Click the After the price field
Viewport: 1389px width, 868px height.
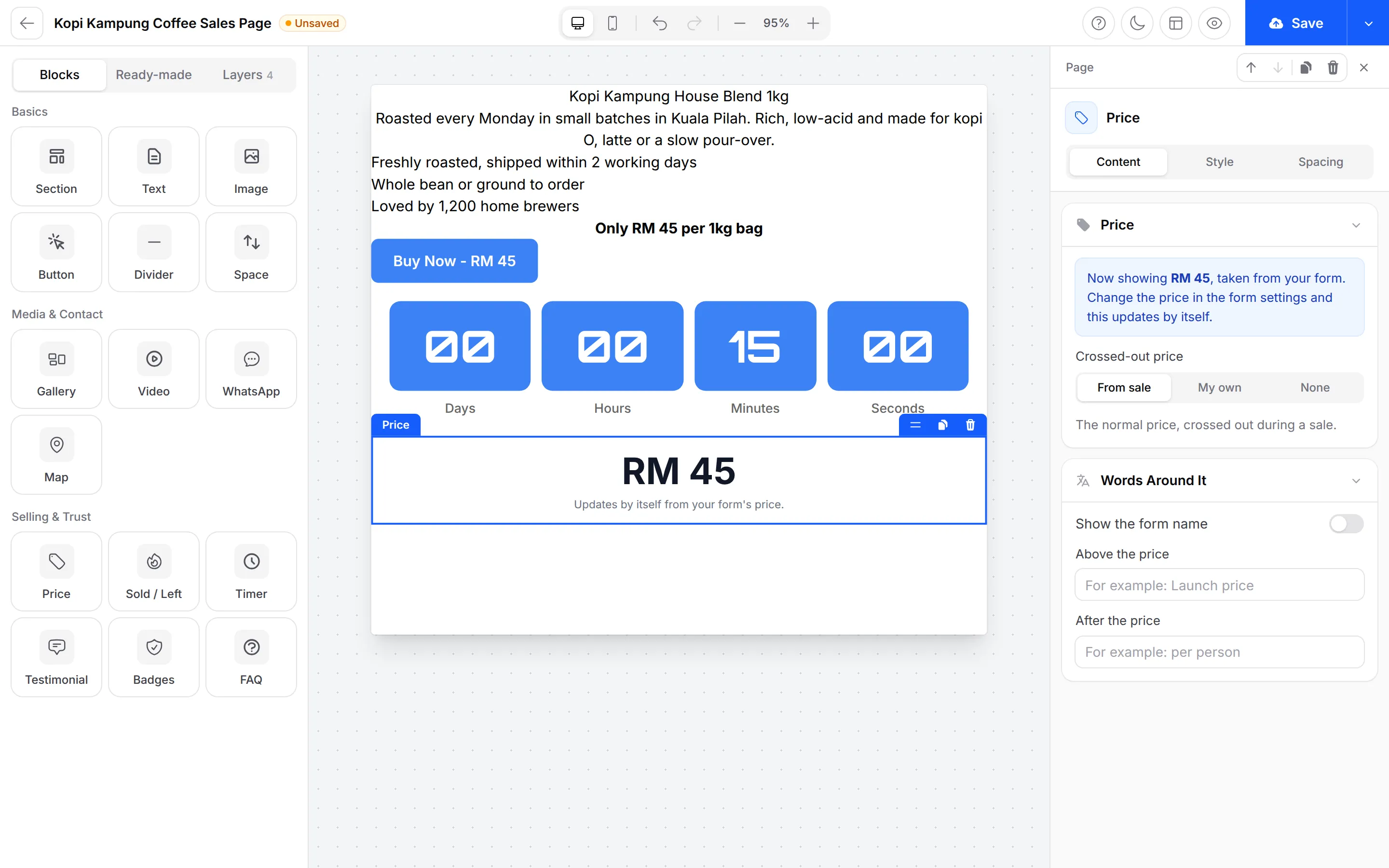pos(1219,651)
